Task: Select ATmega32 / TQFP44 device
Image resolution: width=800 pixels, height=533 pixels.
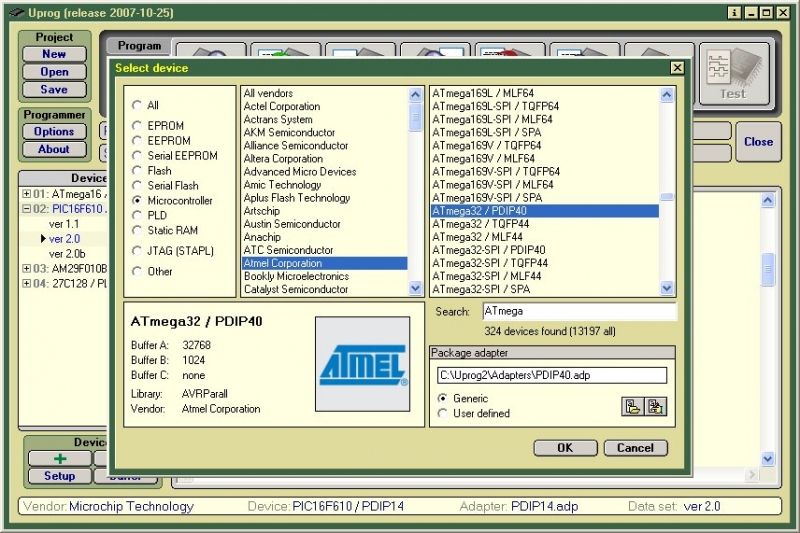Action: (x=545, y=224)
